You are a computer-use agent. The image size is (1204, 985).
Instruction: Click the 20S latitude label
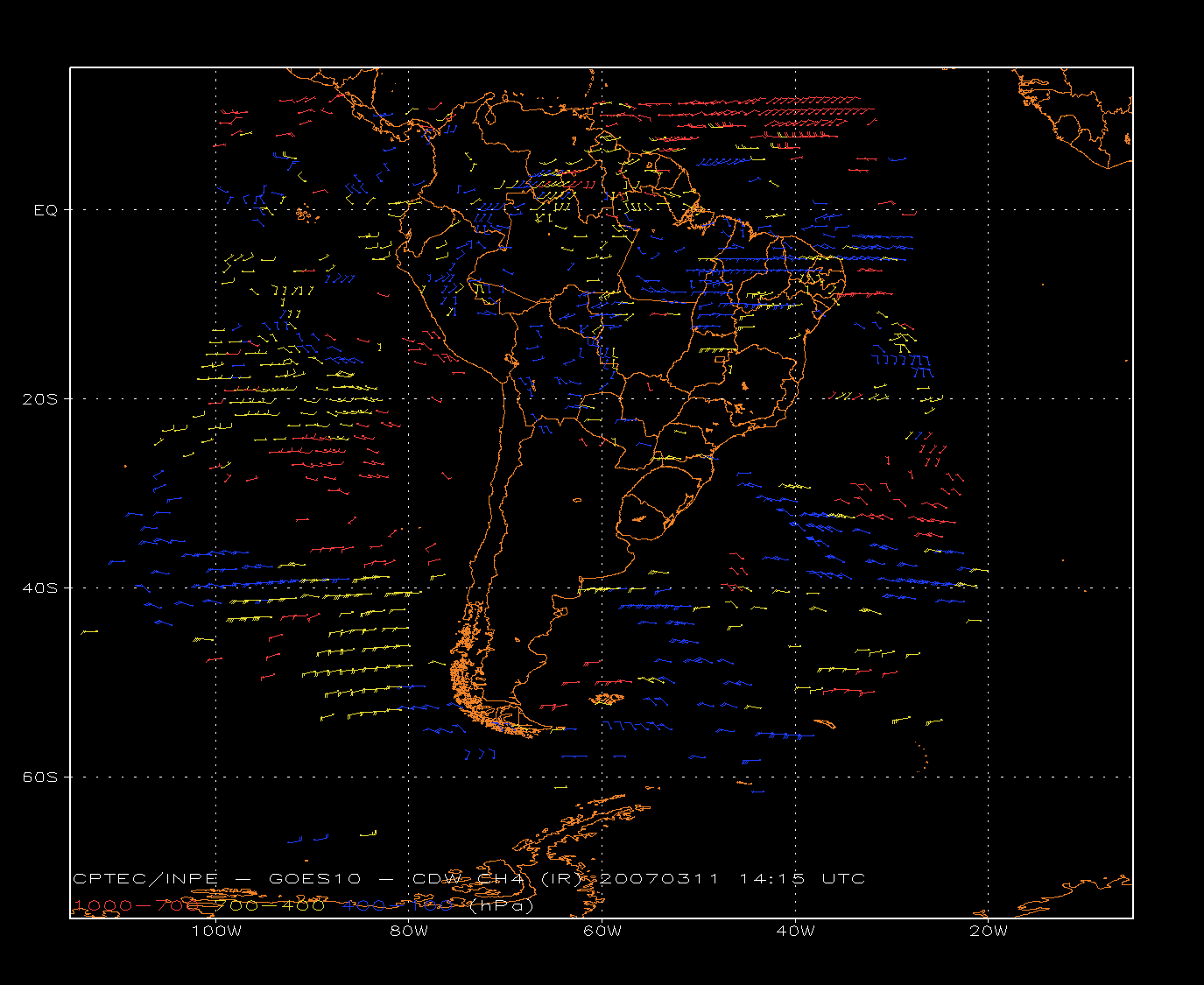click(x=39, y=398)
